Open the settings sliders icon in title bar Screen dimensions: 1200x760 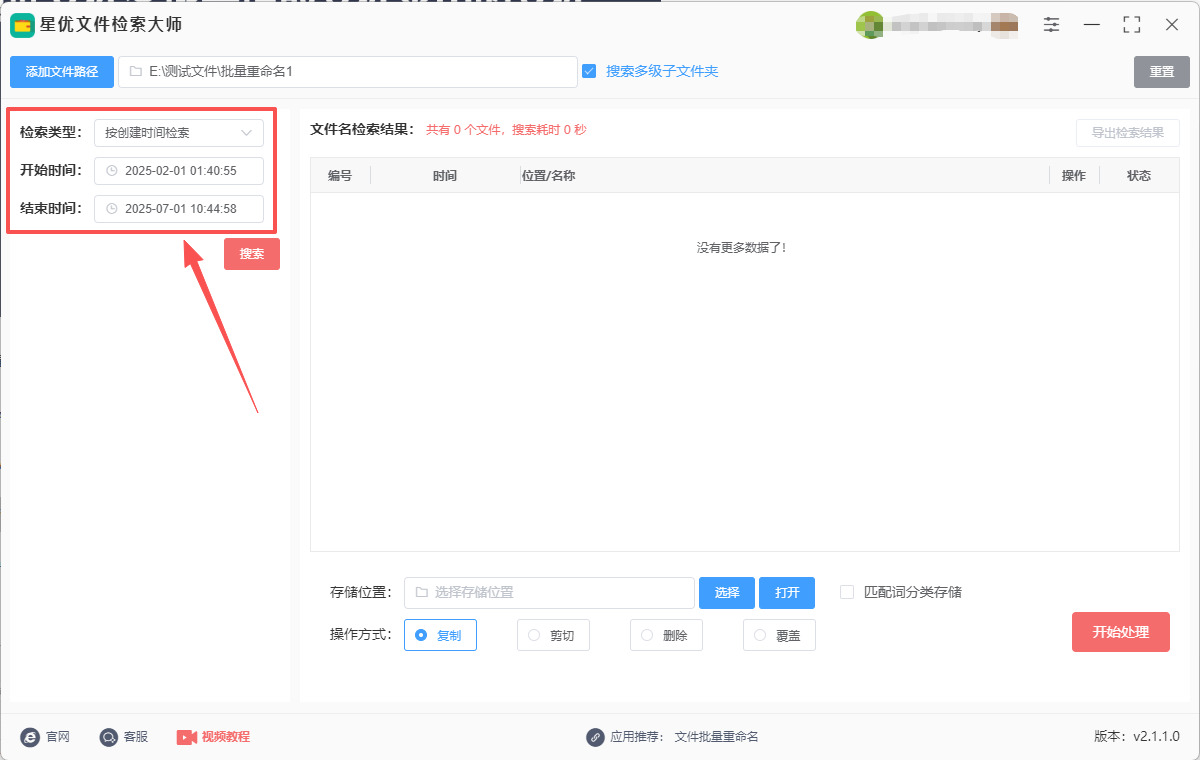(x=1052, y=25)
